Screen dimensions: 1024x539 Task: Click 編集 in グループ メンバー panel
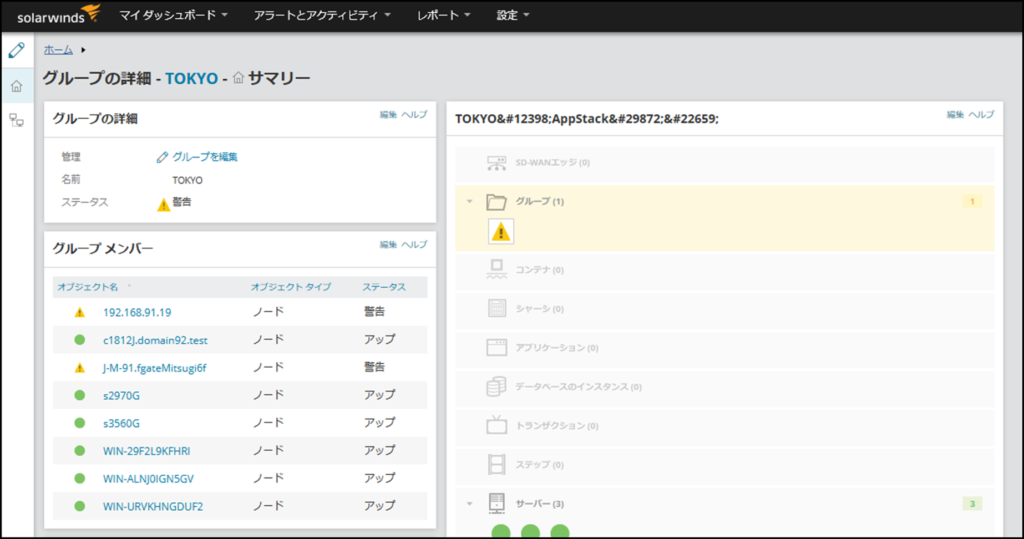tap(388, 244)
